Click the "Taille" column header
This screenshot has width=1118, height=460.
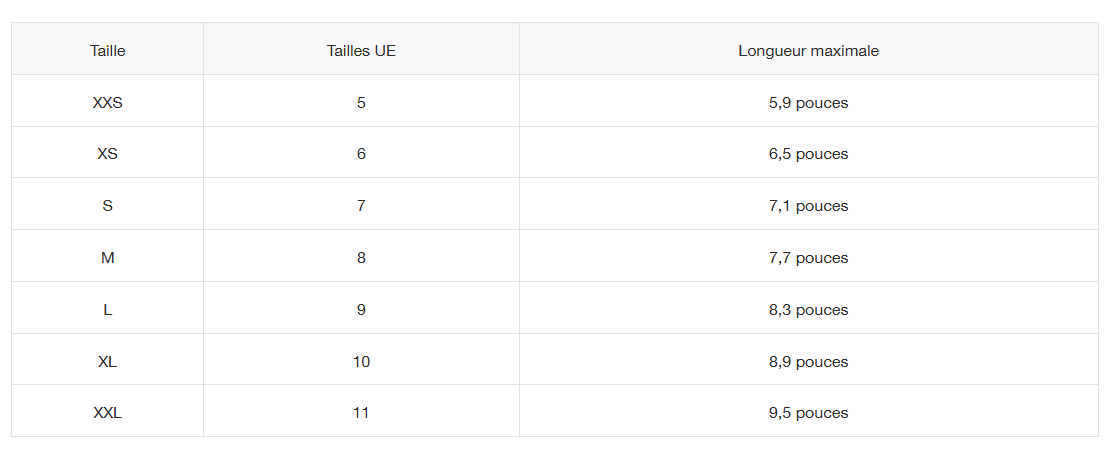click(x=108, y=50)
